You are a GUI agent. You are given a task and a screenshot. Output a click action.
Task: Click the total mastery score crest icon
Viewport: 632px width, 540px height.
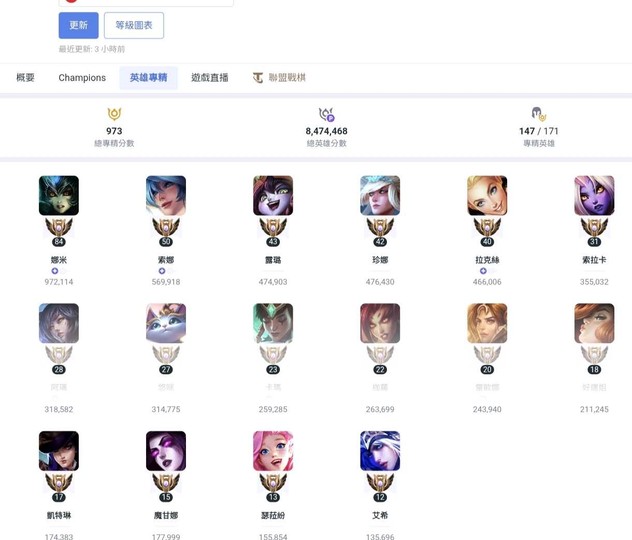(x=114, y=114)
